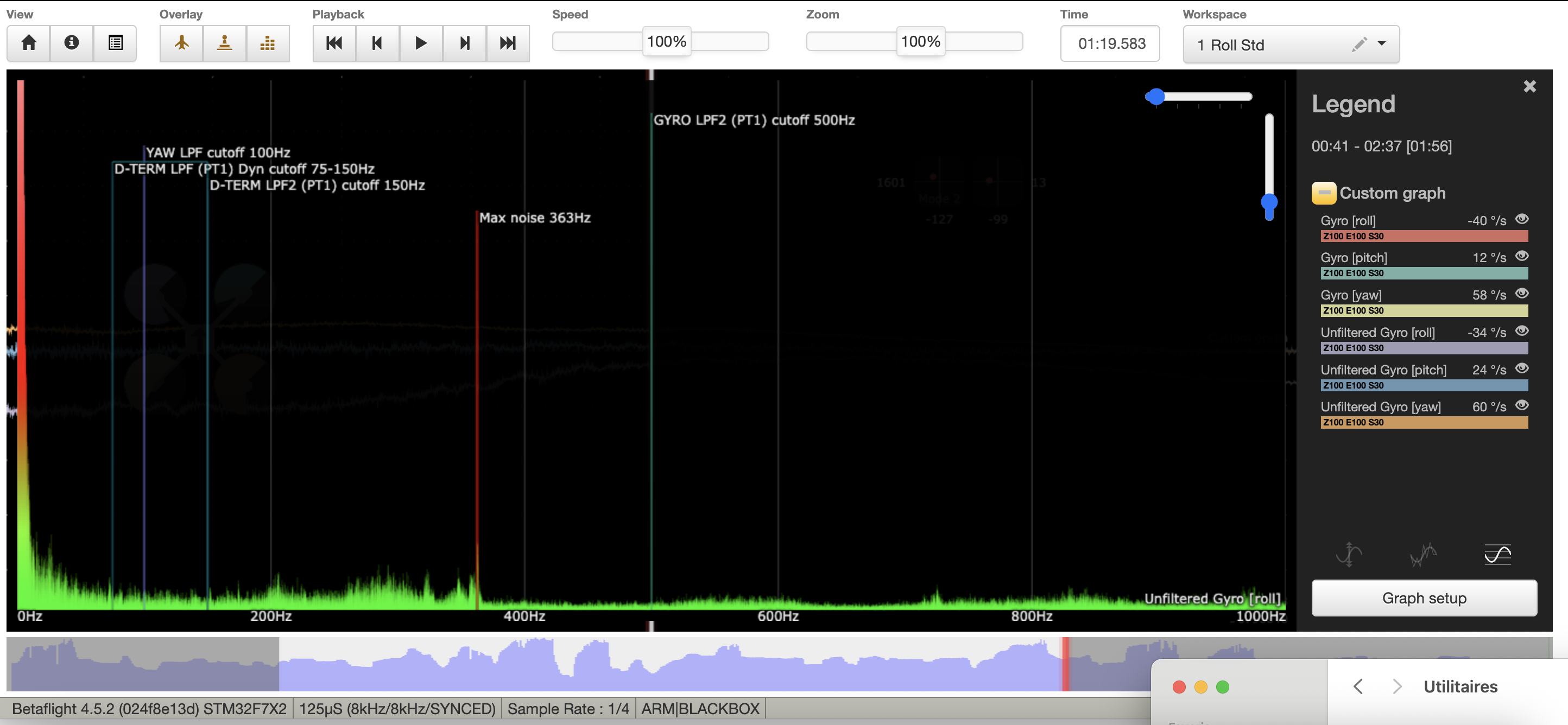
Task: Open the header values table icon
Action: coord(115,43)
